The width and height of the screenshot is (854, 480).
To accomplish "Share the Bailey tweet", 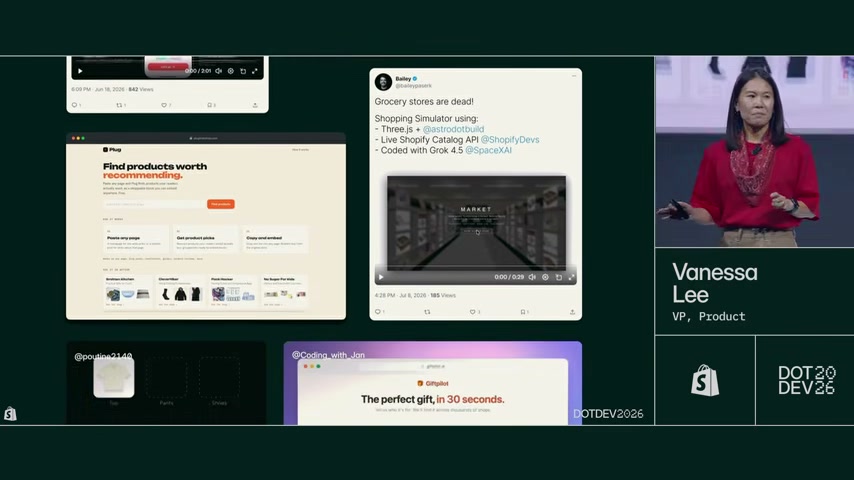I will tap(572, 312).
